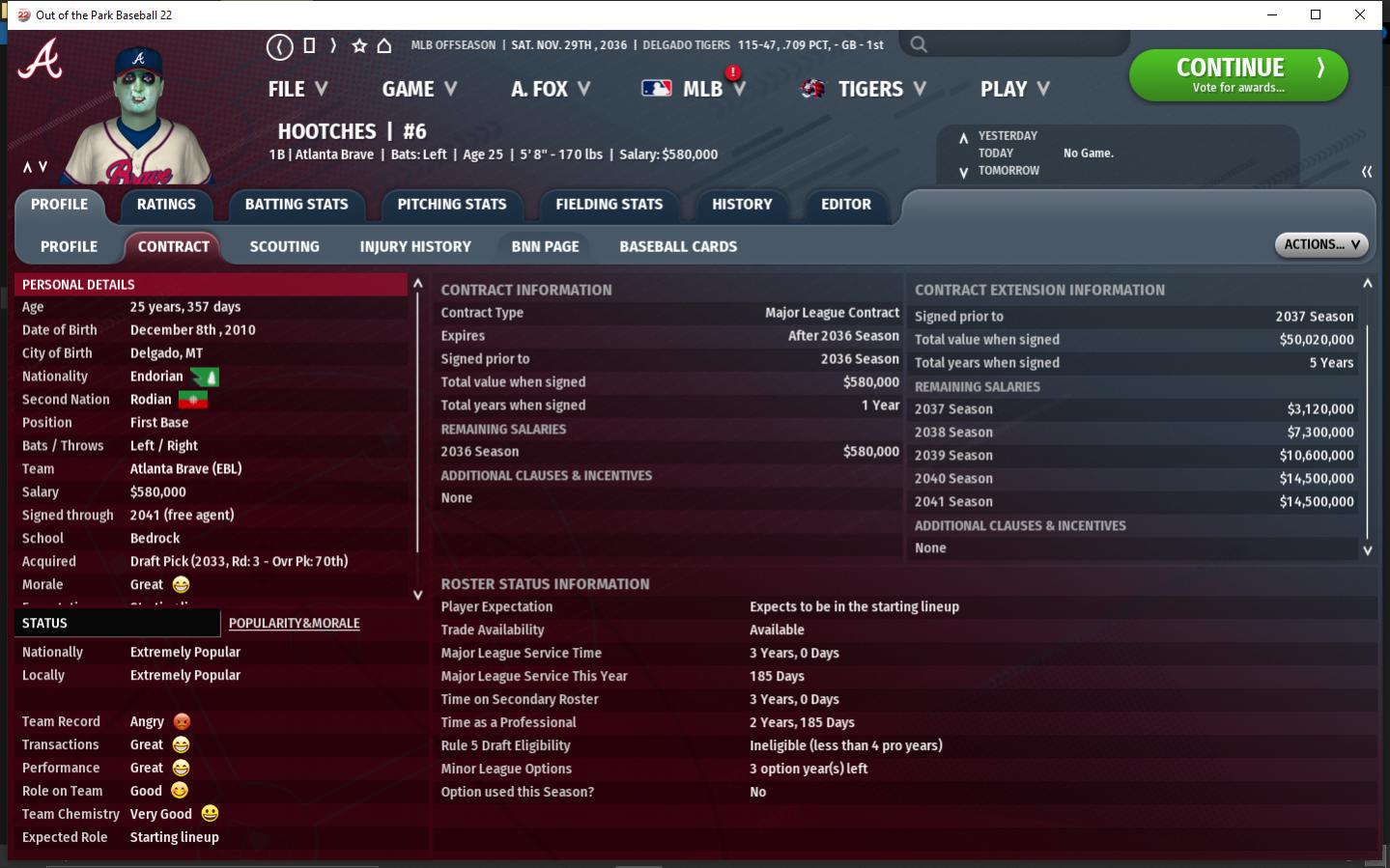Select the INJURY HISTORY sub-tab

coord(415,247)
